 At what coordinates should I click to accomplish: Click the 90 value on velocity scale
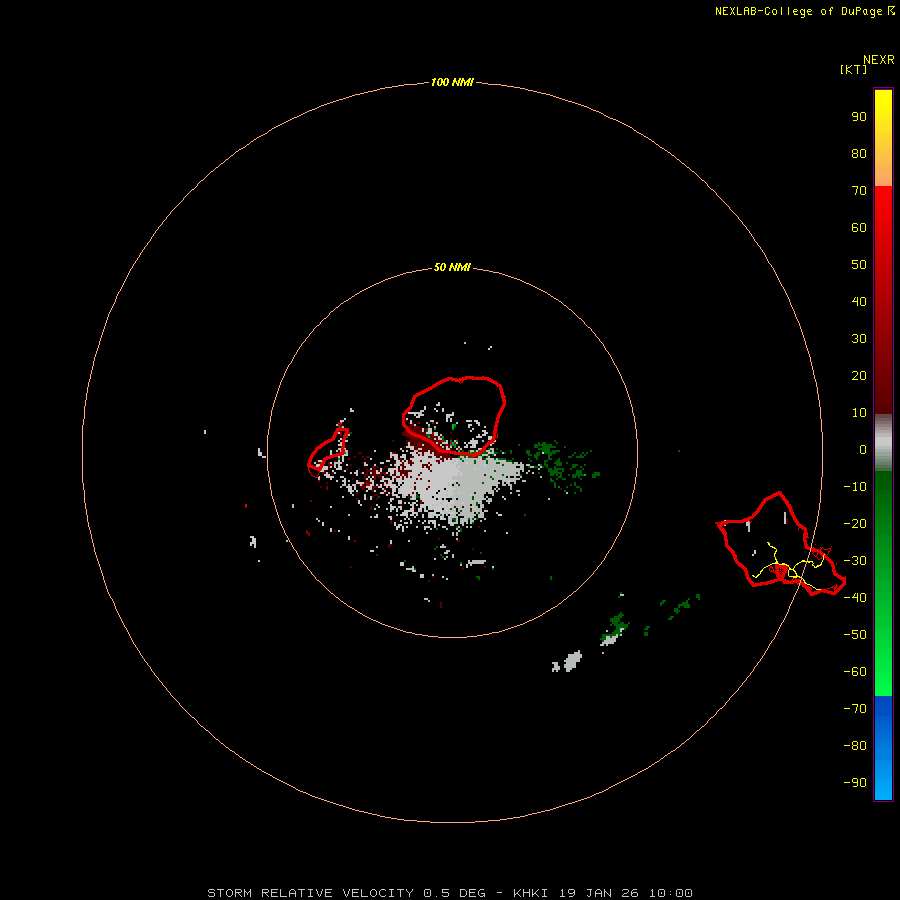(x=859, y=117)
